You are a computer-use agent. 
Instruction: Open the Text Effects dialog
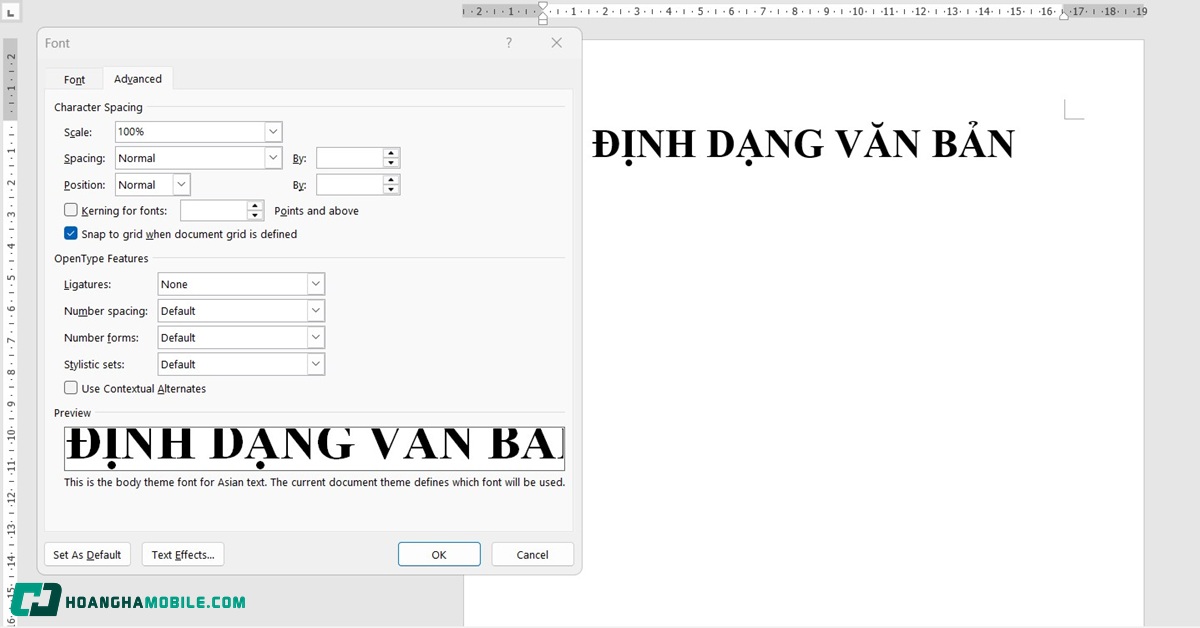point(182,554)
